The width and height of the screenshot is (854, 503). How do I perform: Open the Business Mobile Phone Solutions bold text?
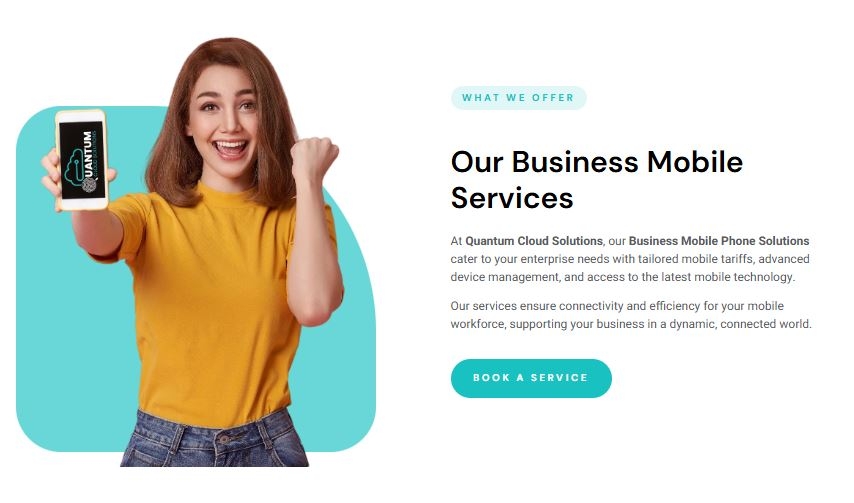pos(719,241)
